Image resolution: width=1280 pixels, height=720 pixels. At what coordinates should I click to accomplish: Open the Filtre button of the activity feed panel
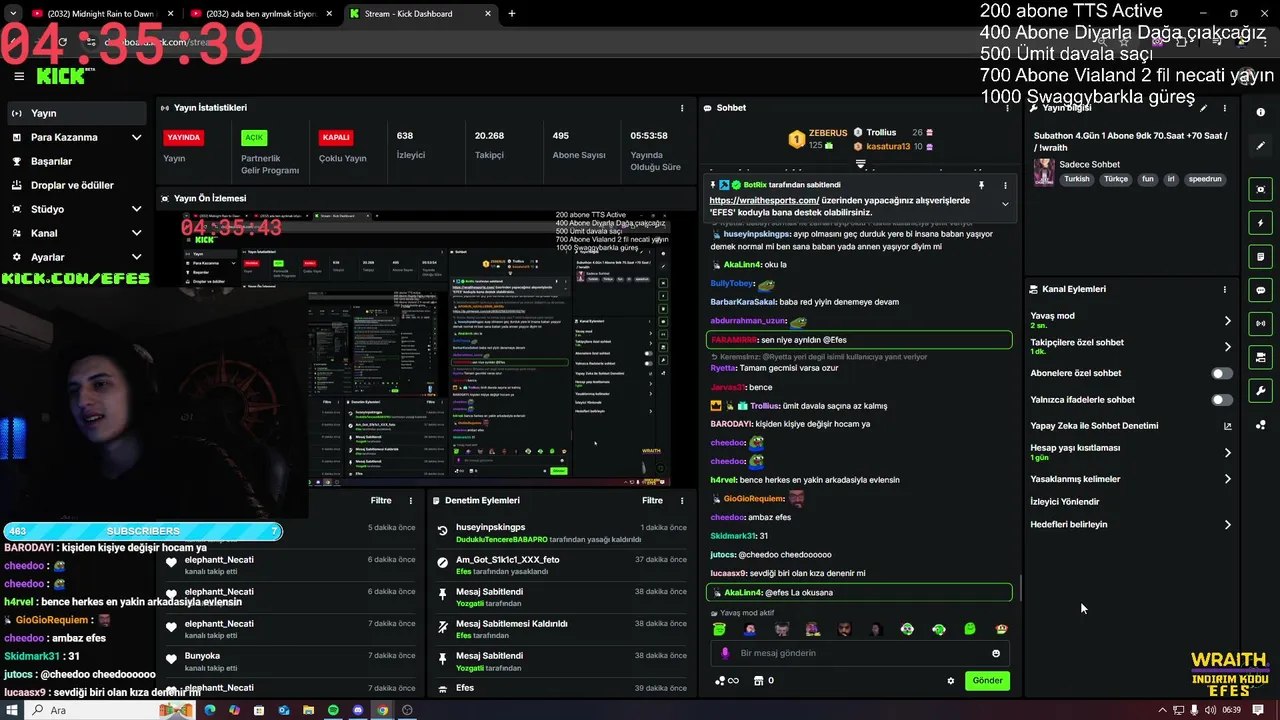click(381, 500)
